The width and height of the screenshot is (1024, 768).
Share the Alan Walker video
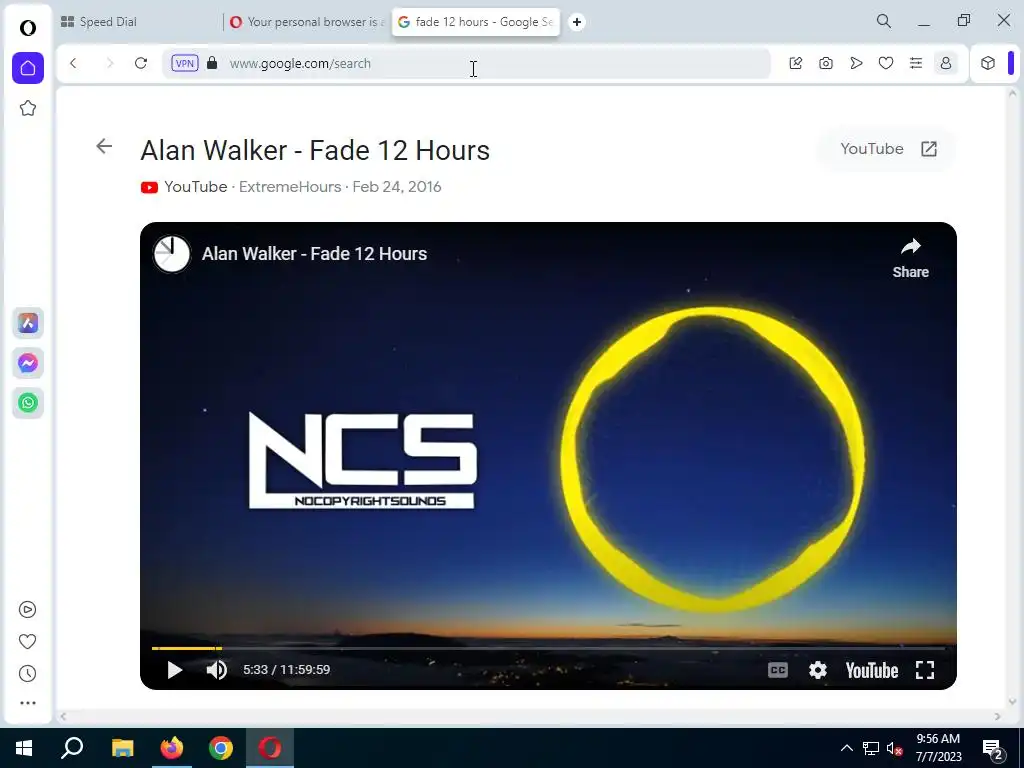click(910, 258)
